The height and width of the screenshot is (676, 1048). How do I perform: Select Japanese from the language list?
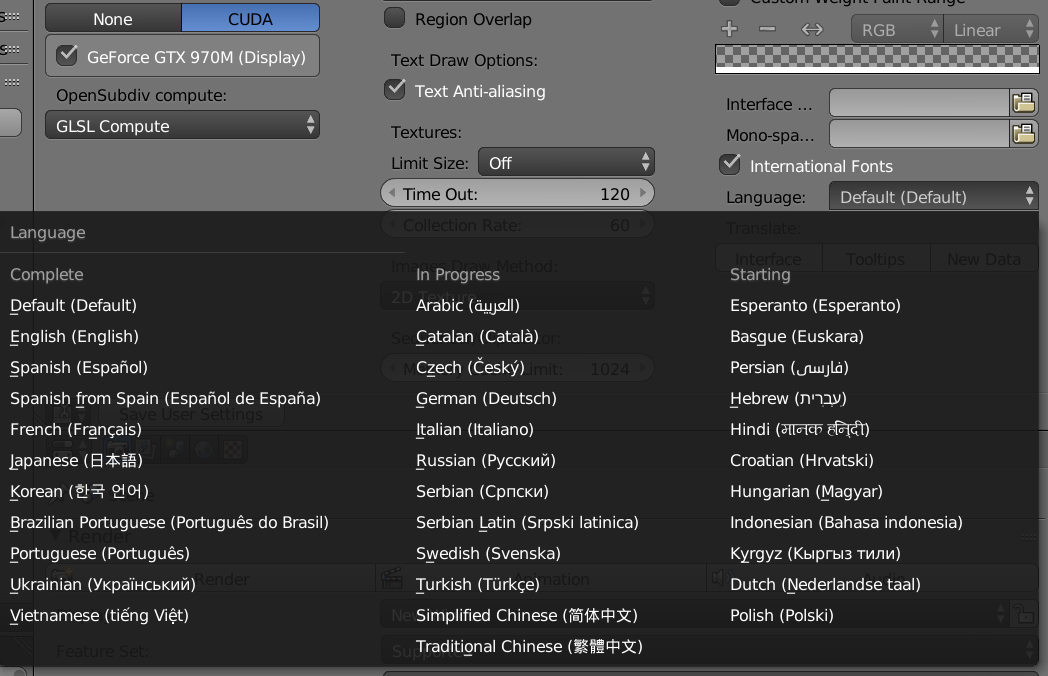(76, 460)
